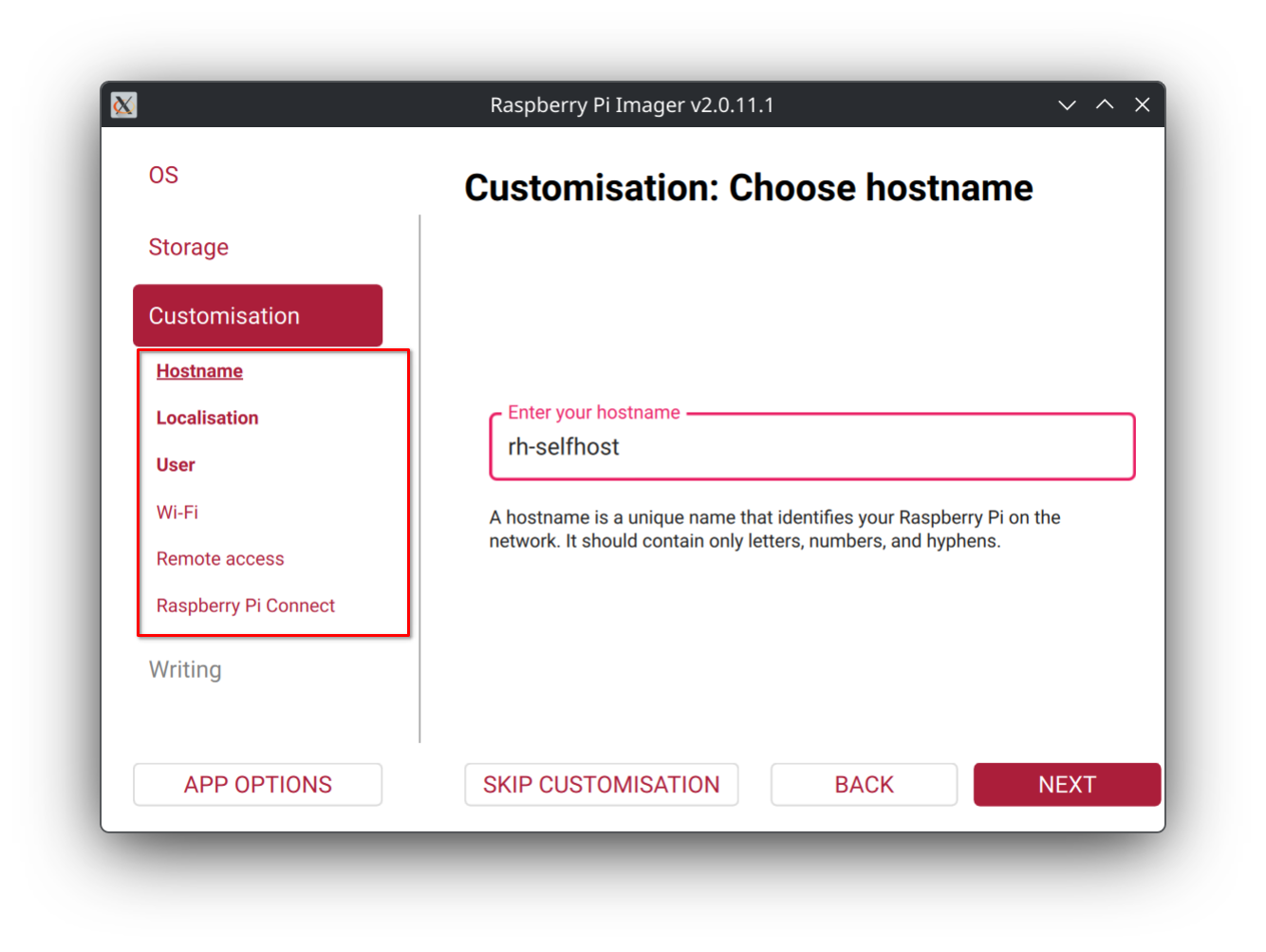
Task: Select the User sub-step
Action: pos(176,465)
